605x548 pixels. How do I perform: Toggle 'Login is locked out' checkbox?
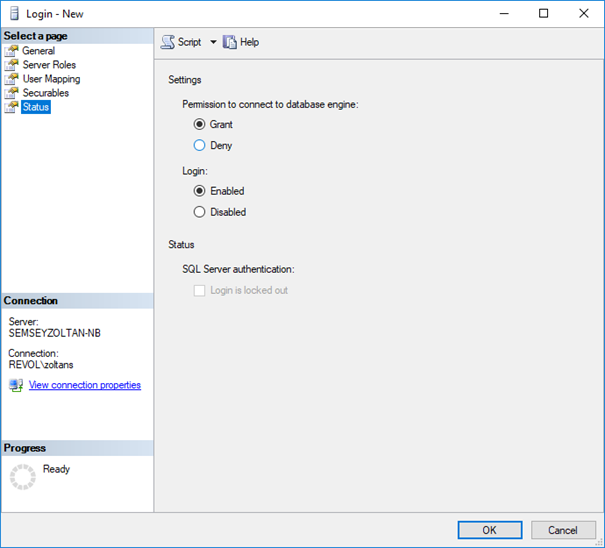click(200, 291)
